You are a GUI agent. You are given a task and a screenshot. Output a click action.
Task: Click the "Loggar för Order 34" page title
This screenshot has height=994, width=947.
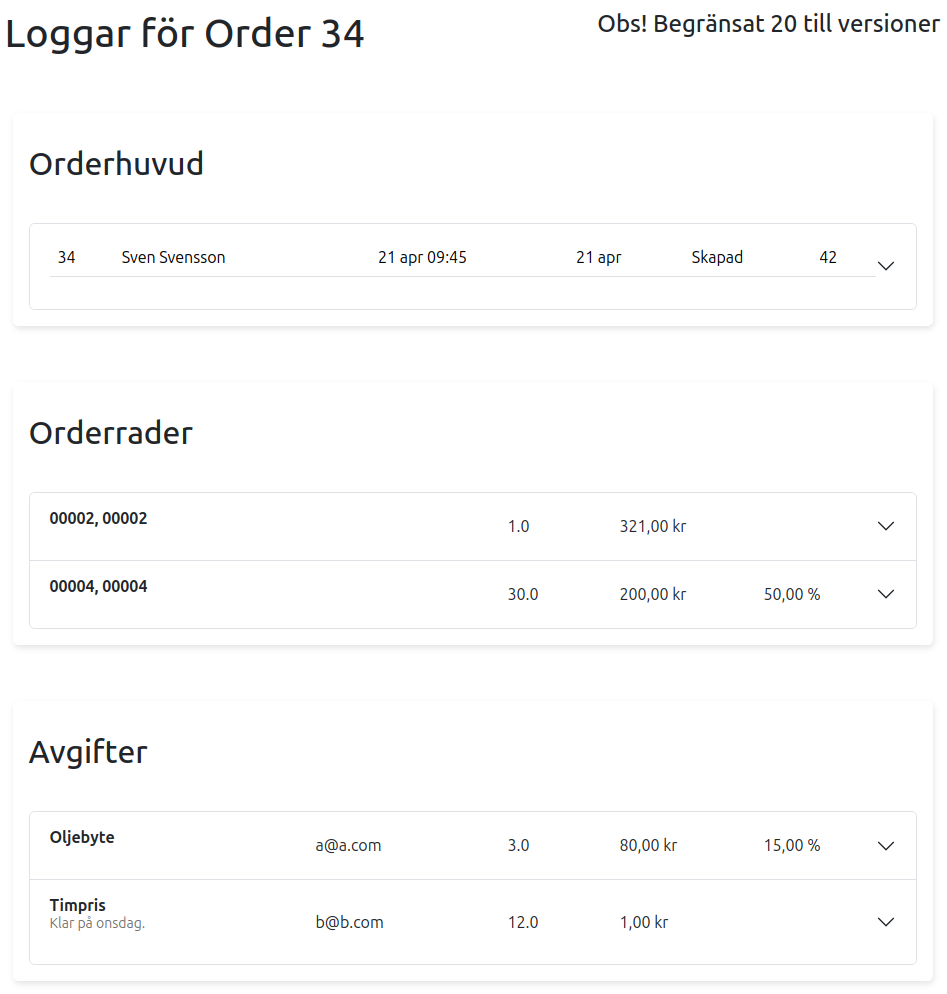185,34
